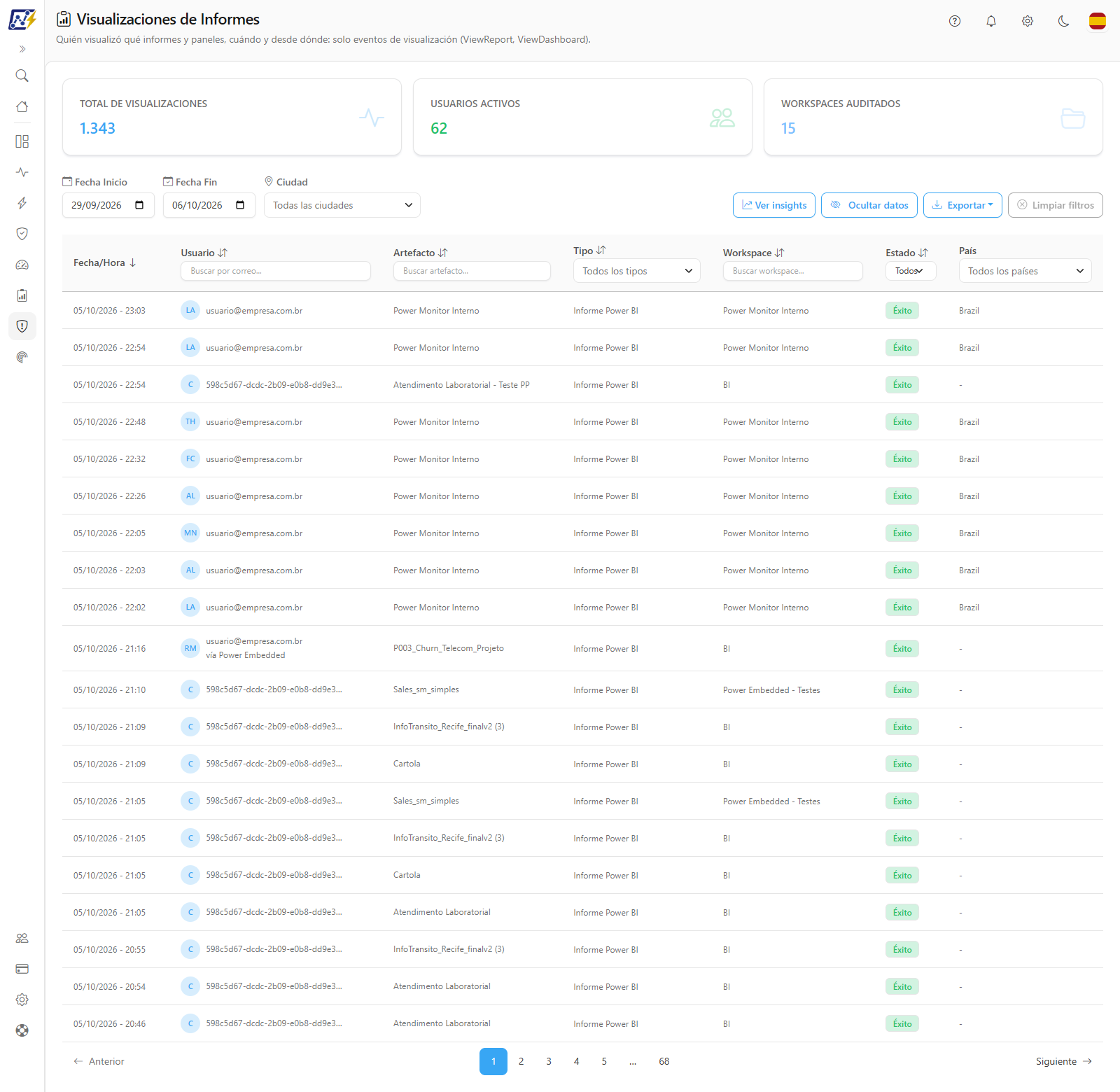Screen dimensions: 1120x1092
Task: Click Ver insights button
Action: 774,205
